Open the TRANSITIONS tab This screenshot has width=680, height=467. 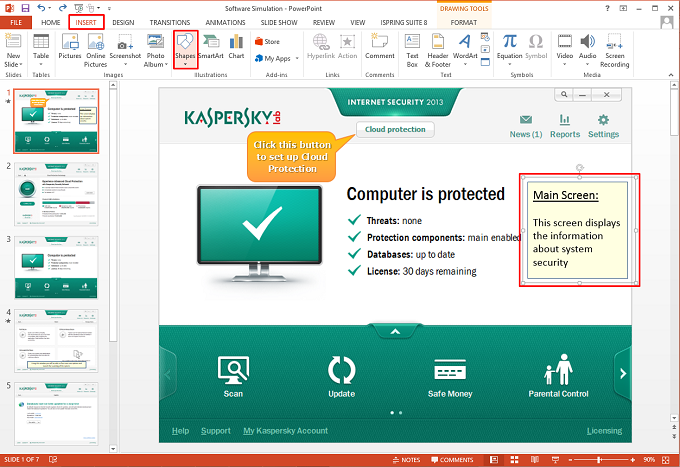click(x=170, y=23)
